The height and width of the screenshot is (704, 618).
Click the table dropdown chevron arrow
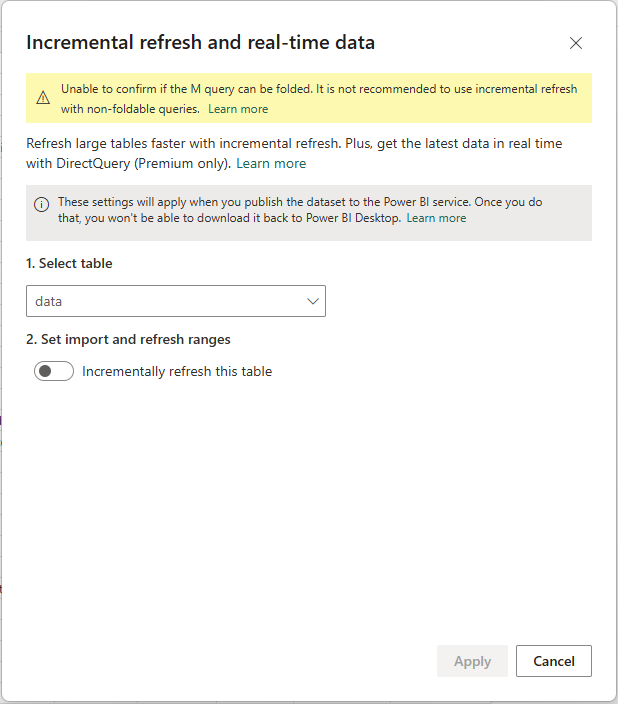(x=313, y=301)
